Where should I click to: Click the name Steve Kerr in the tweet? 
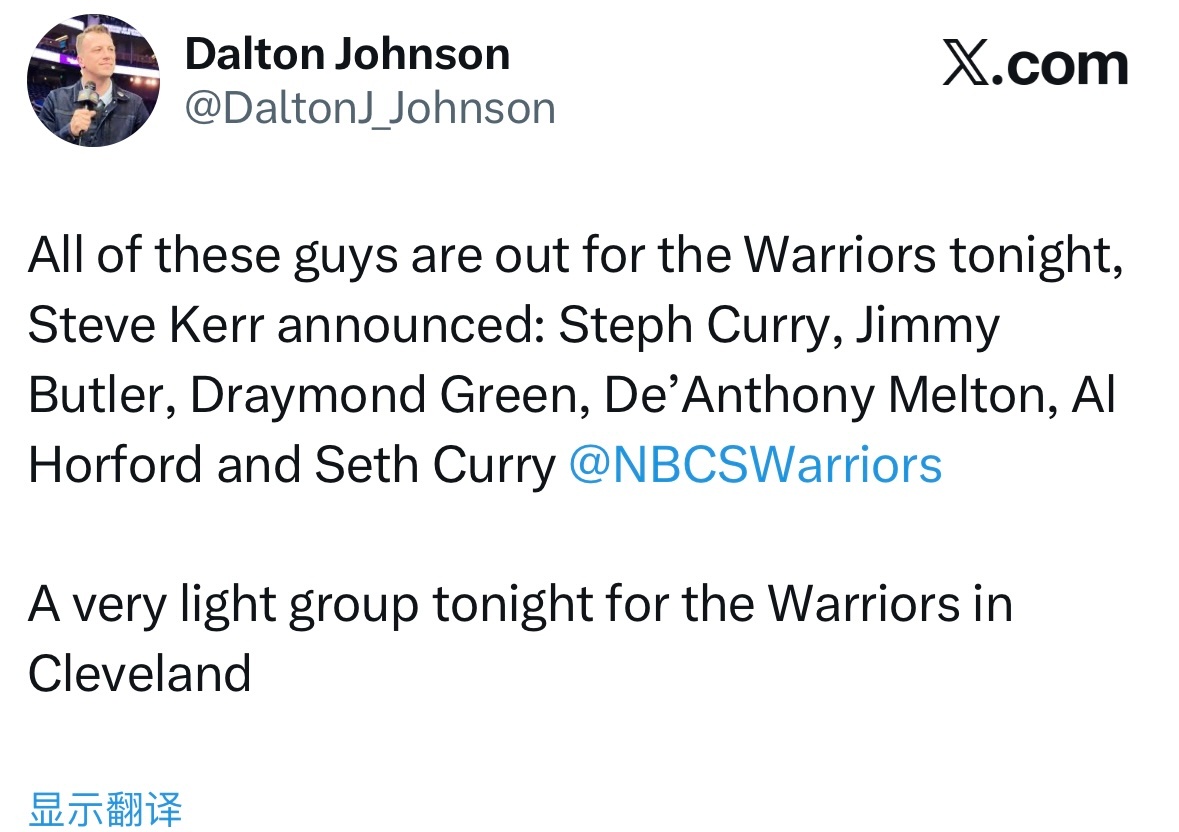pyautogui.click(x=146, y=327)
